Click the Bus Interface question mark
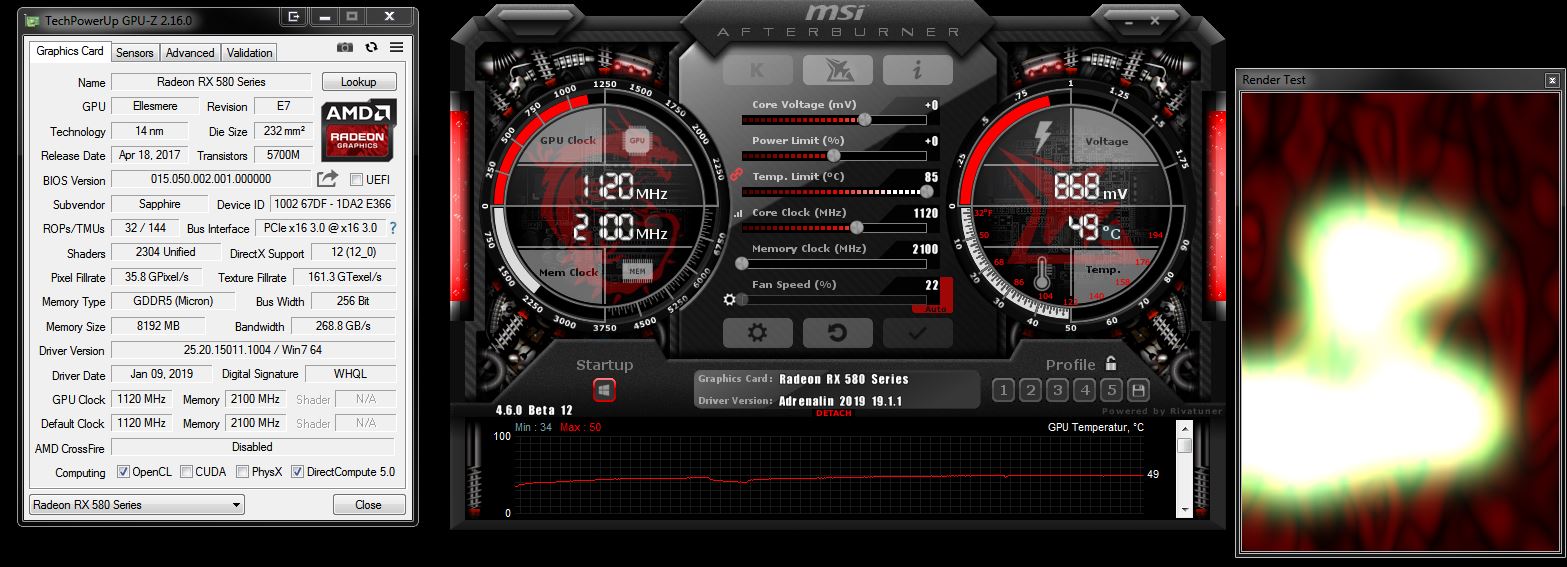The height and width of the screenshot is (567, 1567). (393, 228)
